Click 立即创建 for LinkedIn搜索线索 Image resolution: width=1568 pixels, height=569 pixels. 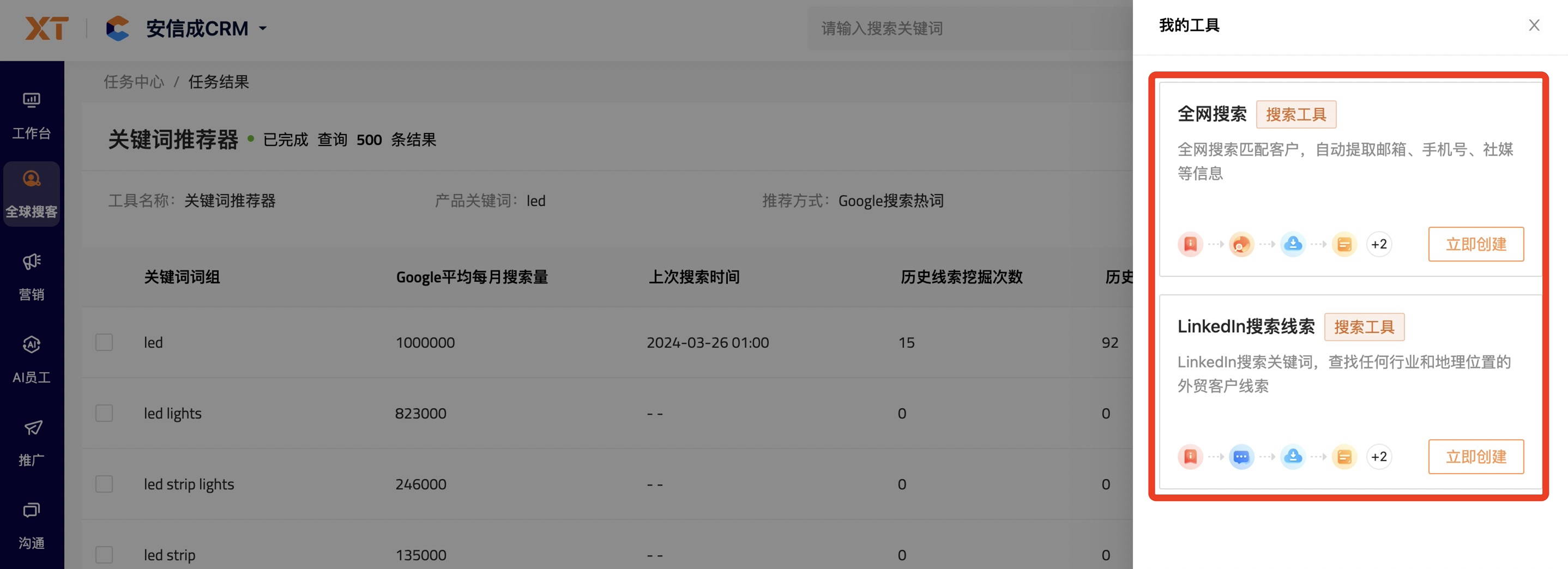tap(1475, 456)
